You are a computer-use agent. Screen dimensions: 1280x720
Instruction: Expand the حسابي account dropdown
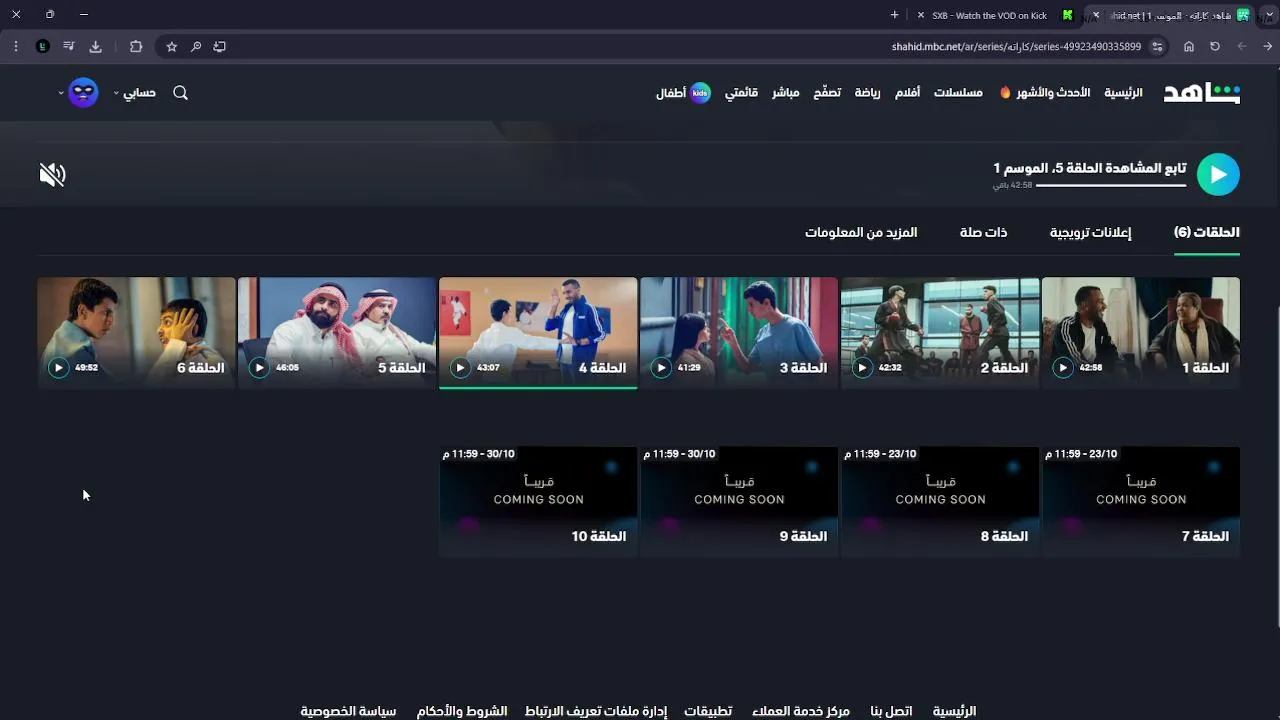(135, 93)
